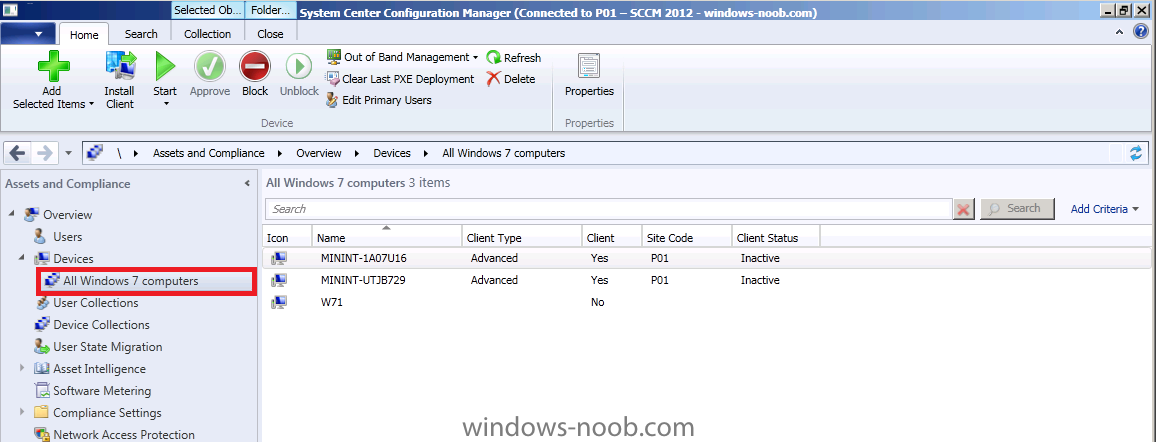Viewport: 1156px width, 442px height.
Task: Switch to the Home ribbon tab
Action: tap(84, 34)
